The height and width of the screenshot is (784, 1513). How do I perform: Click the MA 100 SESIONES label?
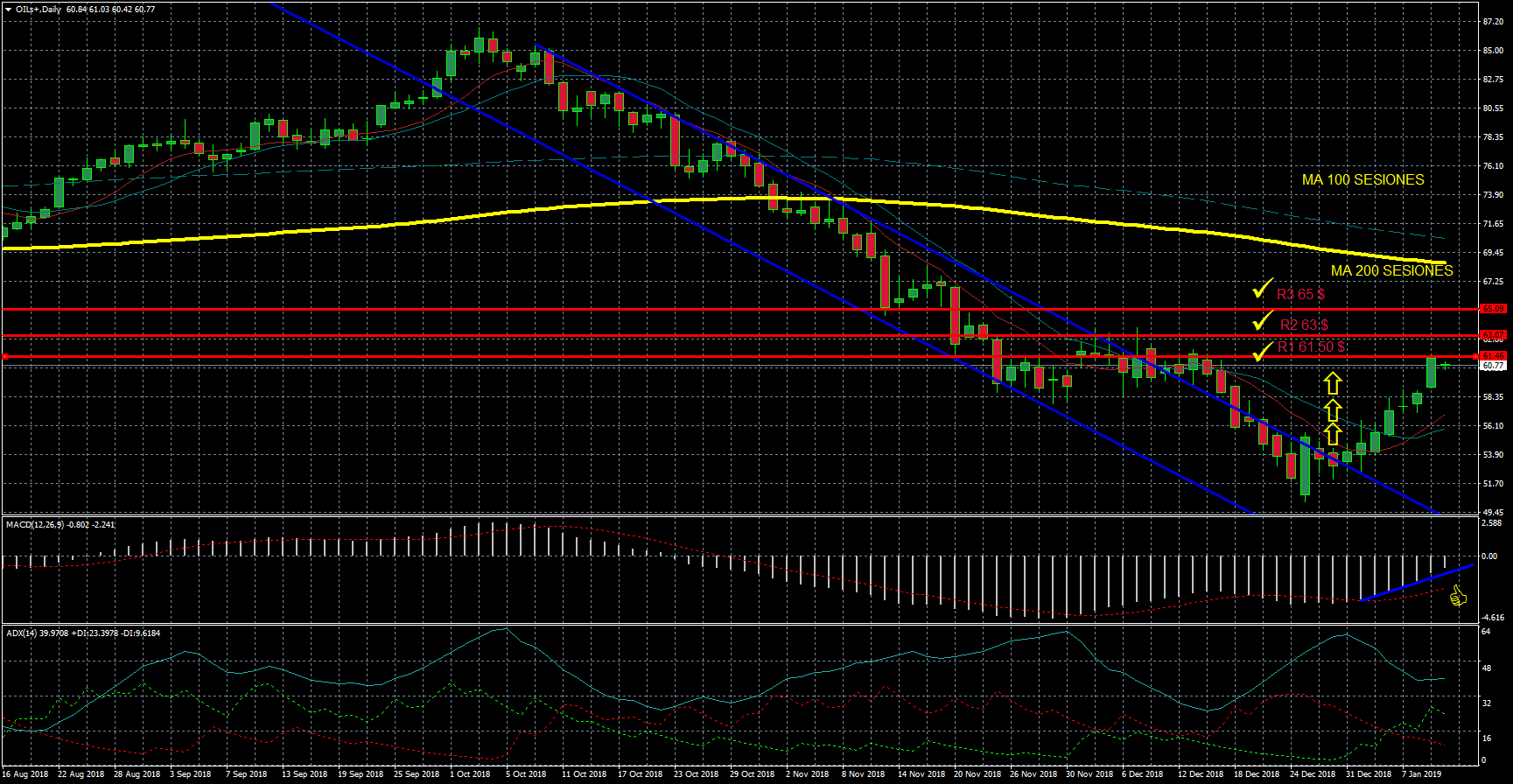pos(1362,179)
